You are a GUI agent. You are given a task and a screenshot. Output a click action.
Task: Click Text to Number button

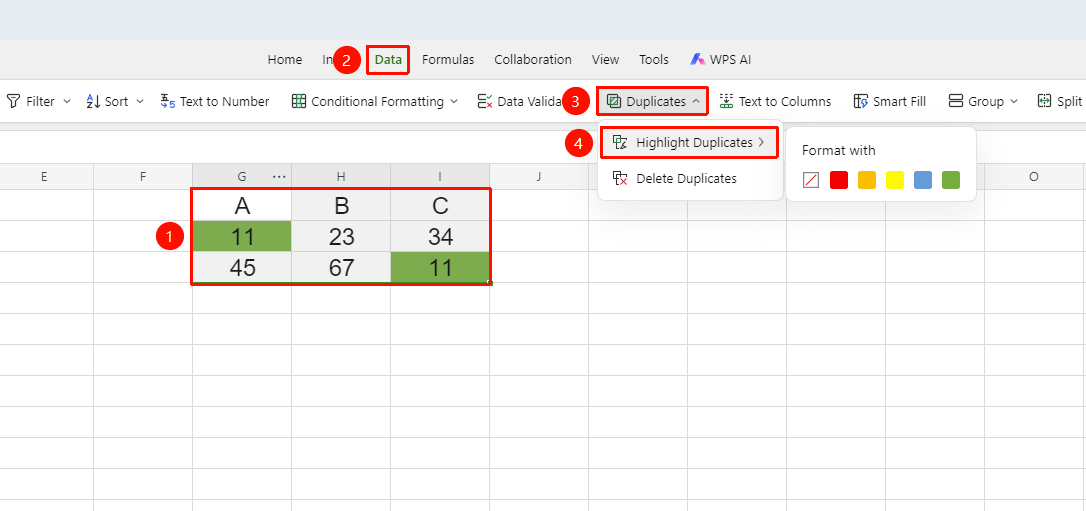215,101
